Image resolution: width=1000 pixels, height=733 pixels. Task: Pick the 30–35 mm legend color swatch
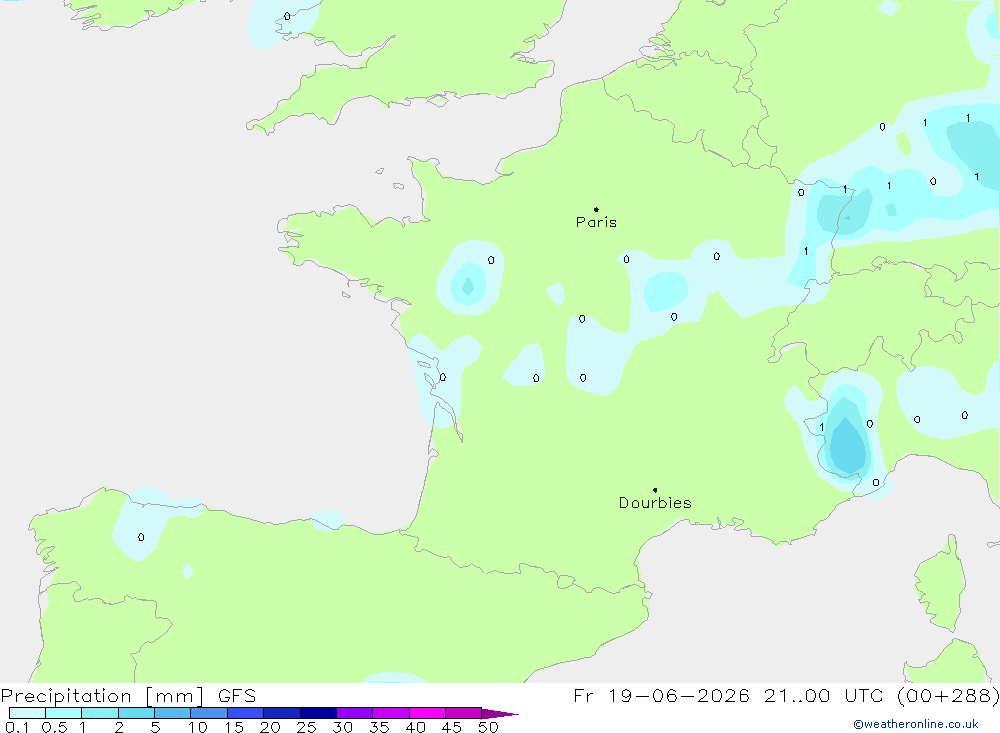point(355,713)
